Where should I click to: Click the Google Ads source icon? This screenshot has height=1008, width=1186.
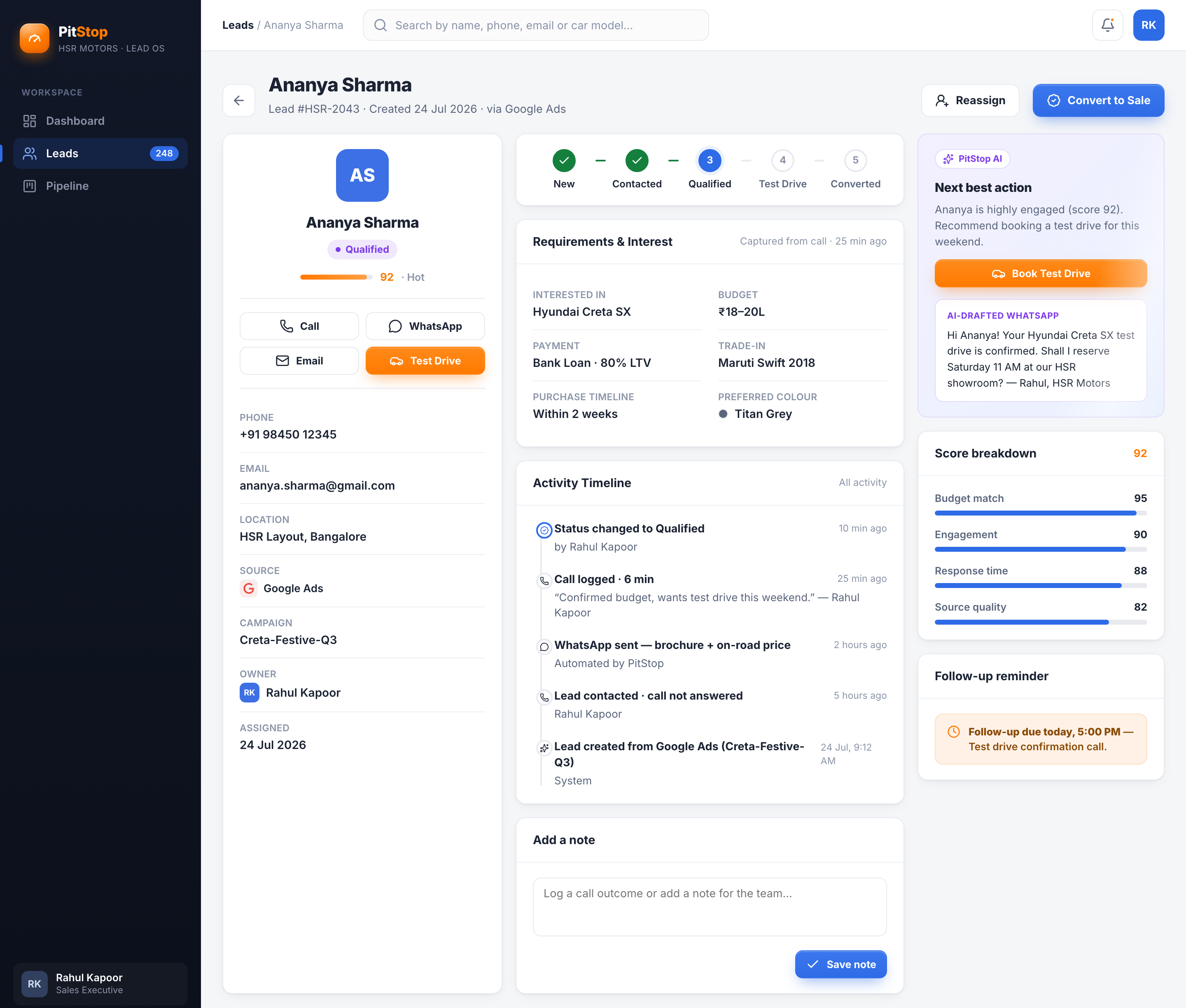point(249,588)
